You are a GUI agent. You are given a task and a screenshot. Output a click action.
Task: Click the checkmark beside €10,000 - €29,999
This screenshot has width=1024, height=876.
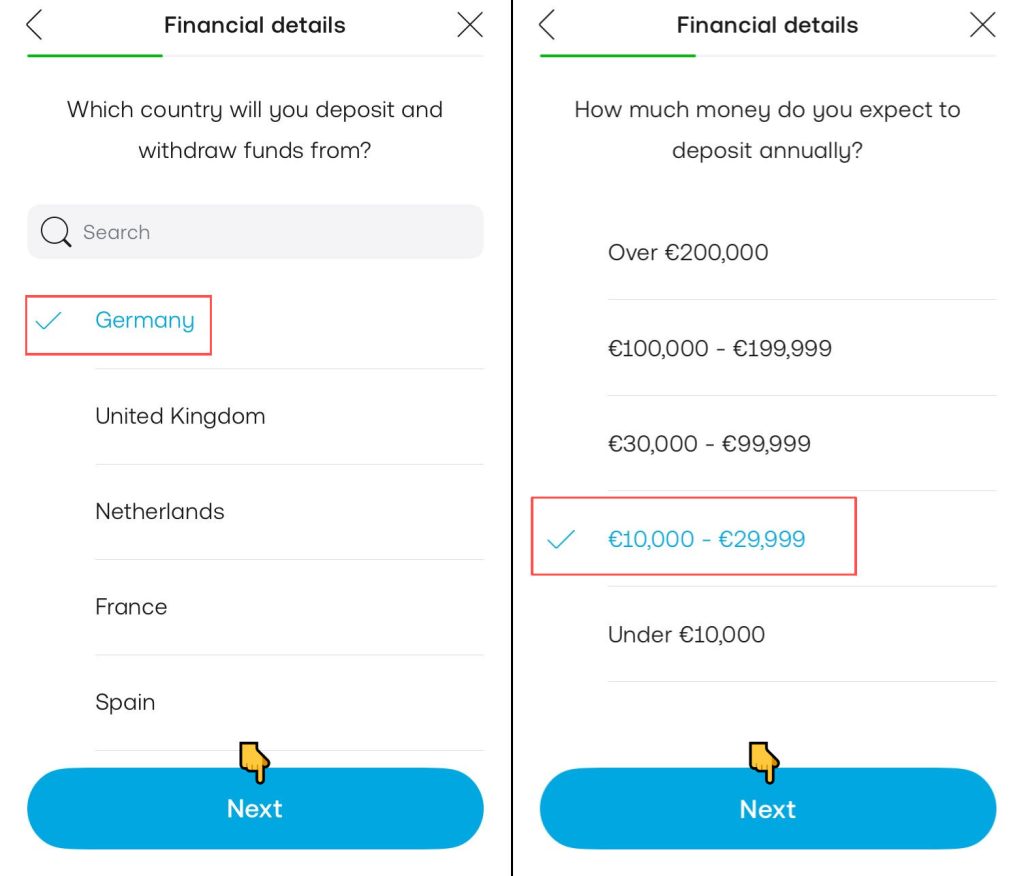(x=562, y=540)
